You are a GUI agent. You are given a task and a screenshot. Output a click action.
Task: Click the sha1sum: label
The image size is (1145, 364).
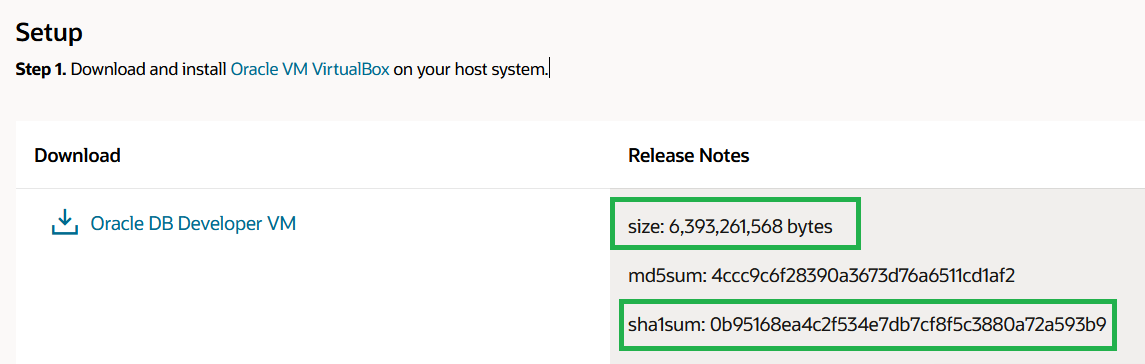[x=663, y=324]
